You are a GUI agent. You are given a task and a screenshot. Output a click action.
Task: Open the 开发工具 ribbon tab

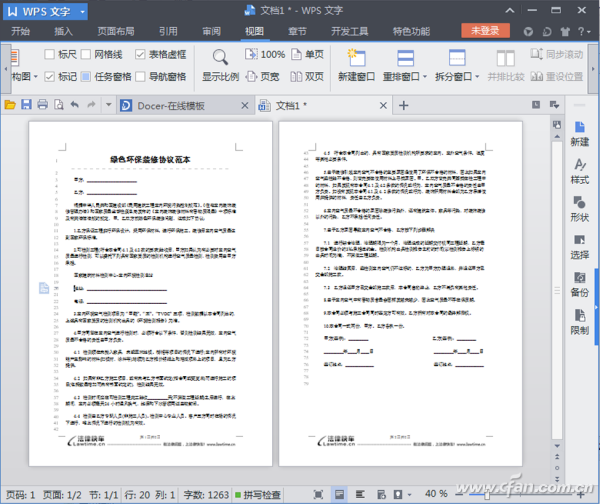[349, 31]
